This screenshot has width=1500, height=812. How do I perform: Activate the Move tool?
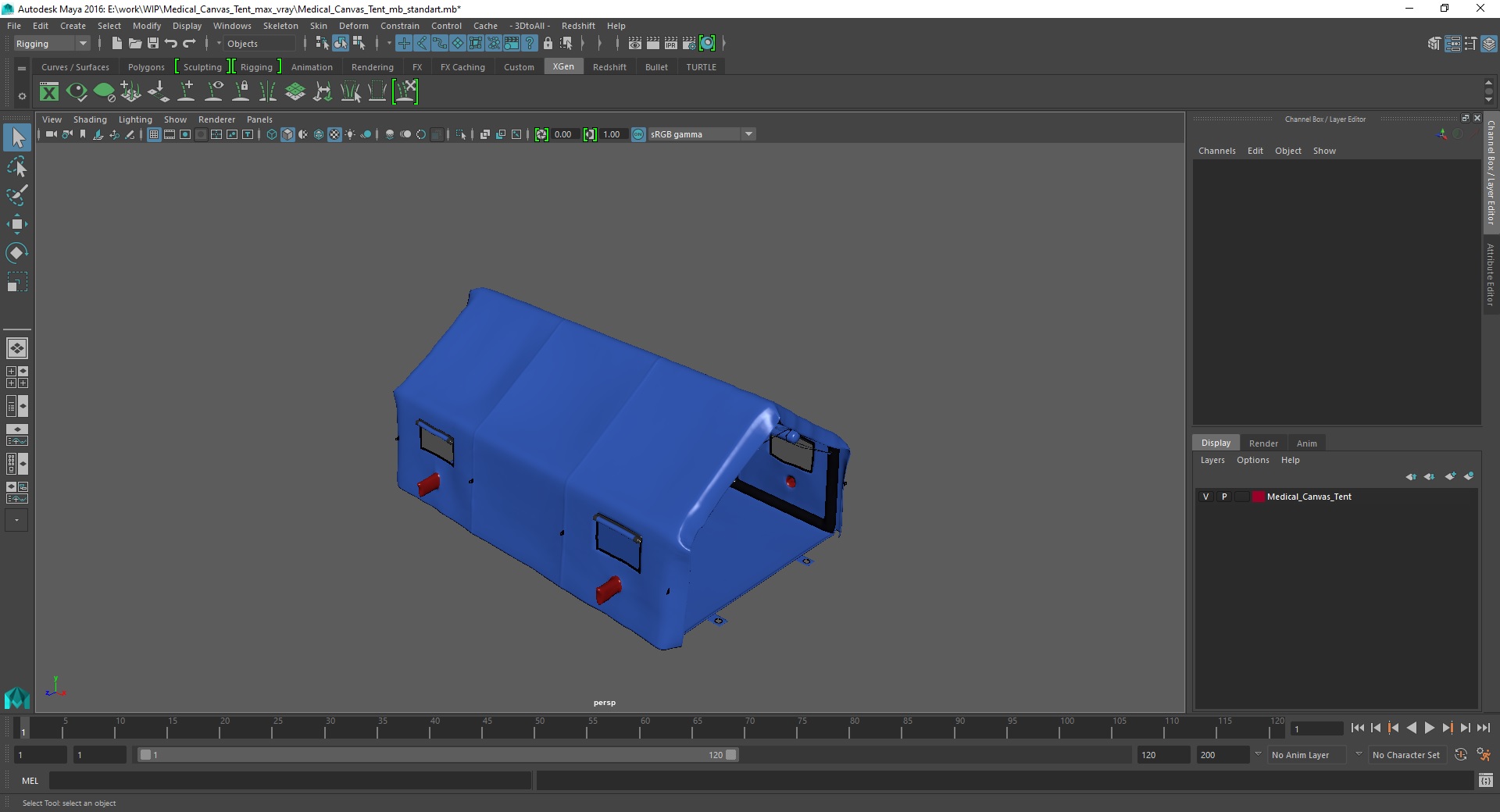point(17,224)
